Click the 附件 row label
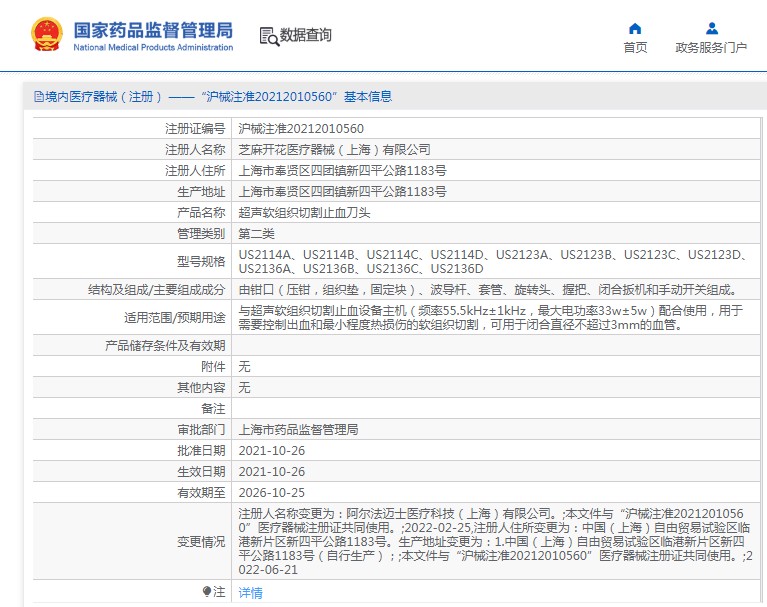Image resolution: width=767 pixels, height=607 pixels. (x=213, y=367)
